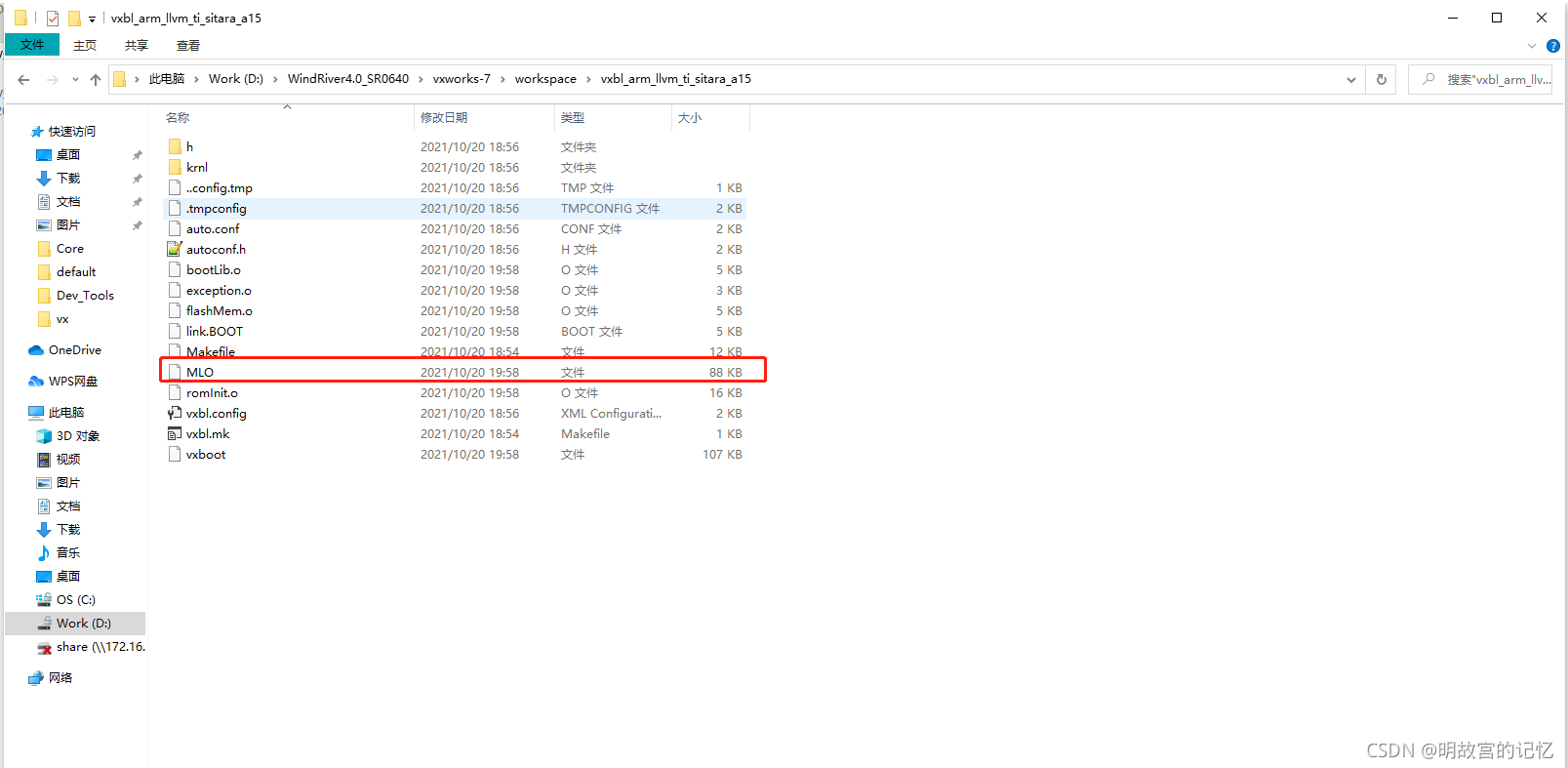The image size is (1568, 768).
Task: Click workspace breadcrumb segment
Action: pos(545,79)
